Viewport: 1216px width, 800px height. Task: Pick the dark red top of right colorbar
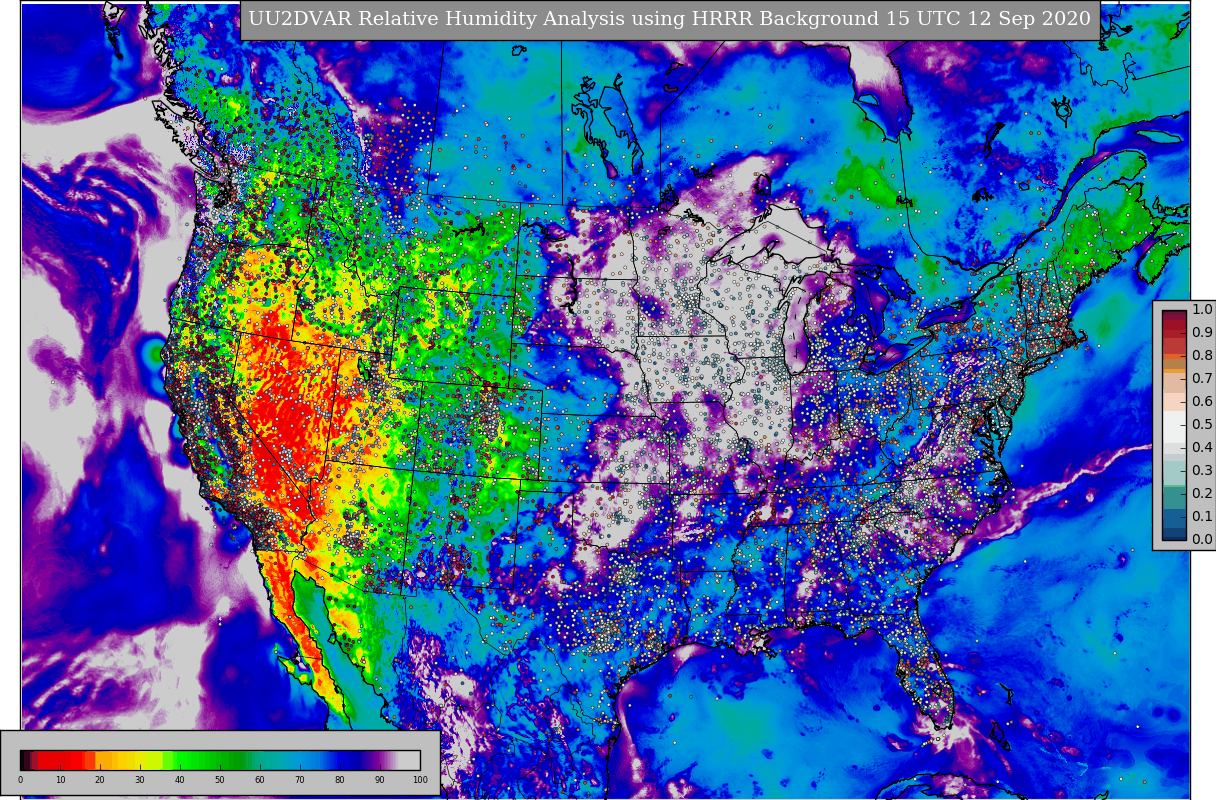point(1174,322)
